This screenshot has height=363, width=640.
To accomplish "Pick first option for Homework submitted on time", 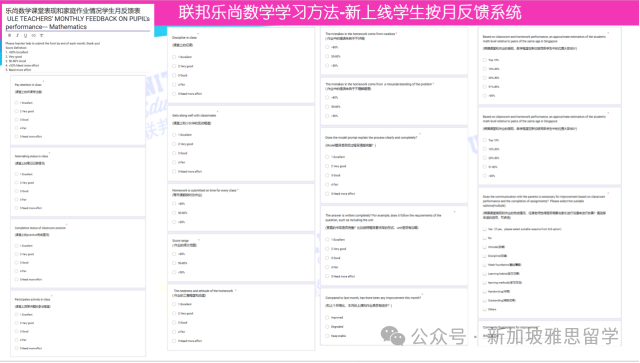I will tap(174, 204).
